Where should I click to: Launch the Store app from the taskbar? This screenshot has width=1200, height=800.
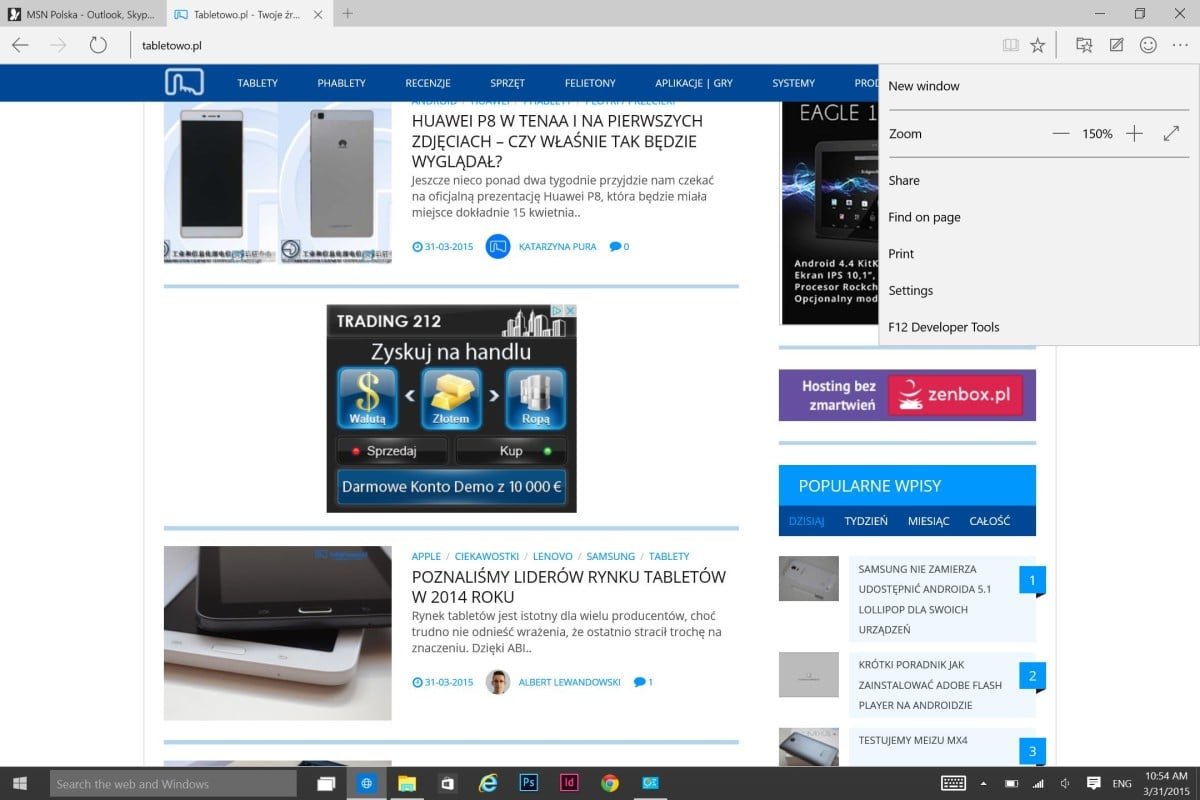click(448, 783)
